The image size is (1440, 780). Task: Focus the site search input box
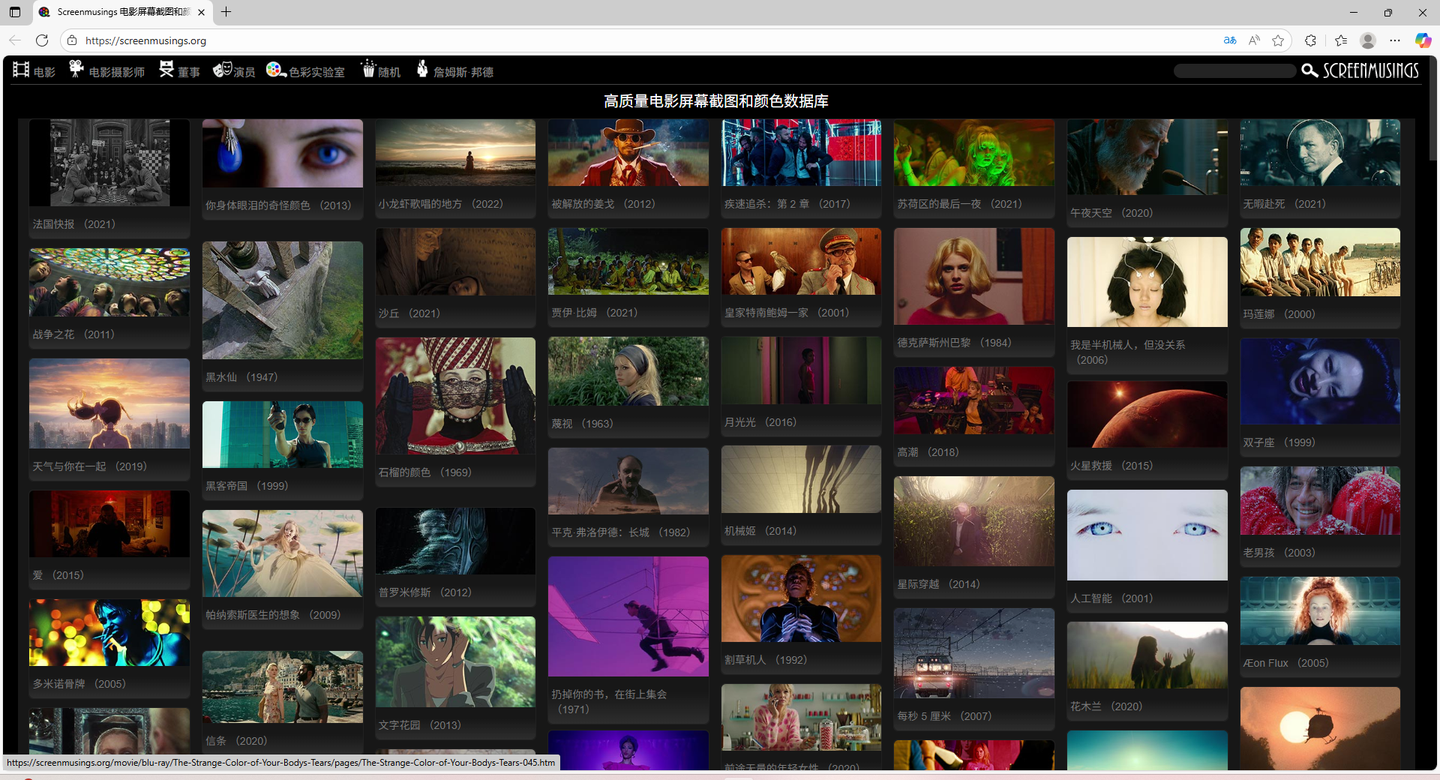[1235, 71]
